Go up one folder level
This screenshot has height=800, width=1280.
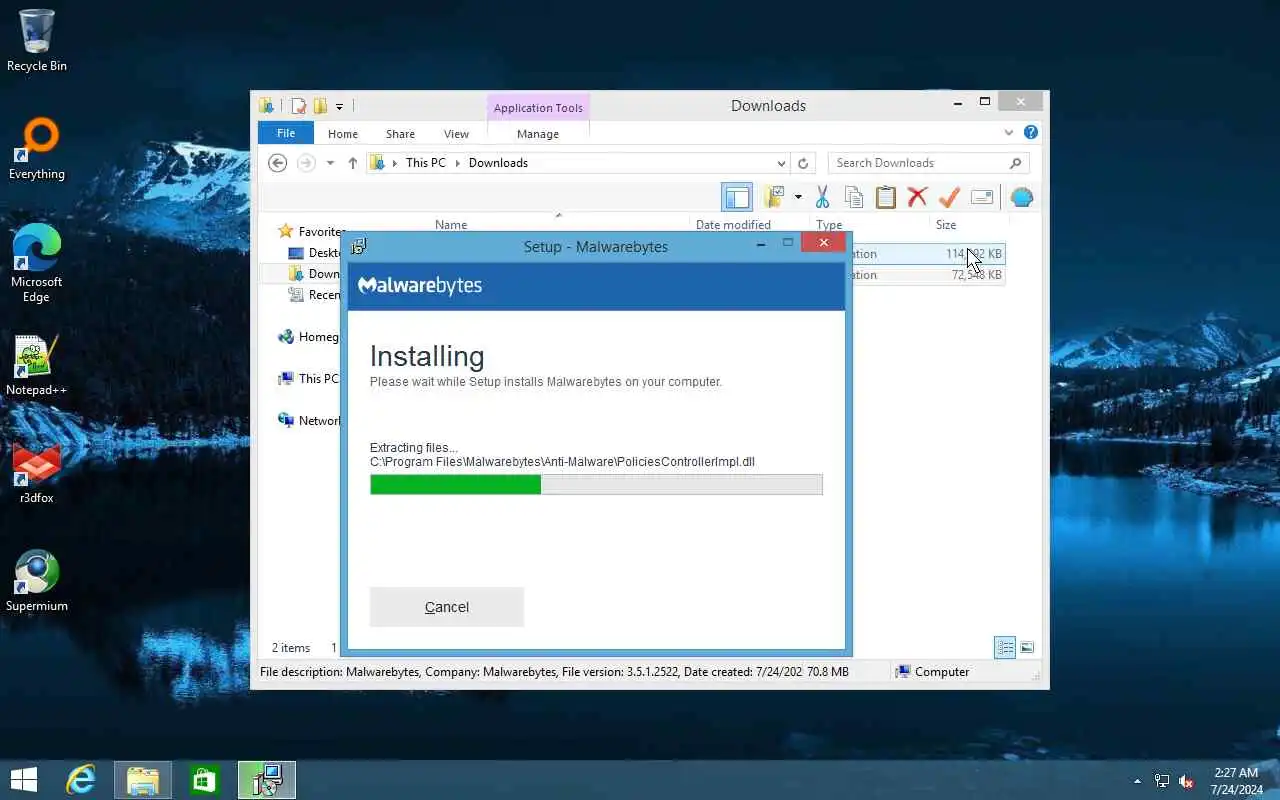(352, 163)
